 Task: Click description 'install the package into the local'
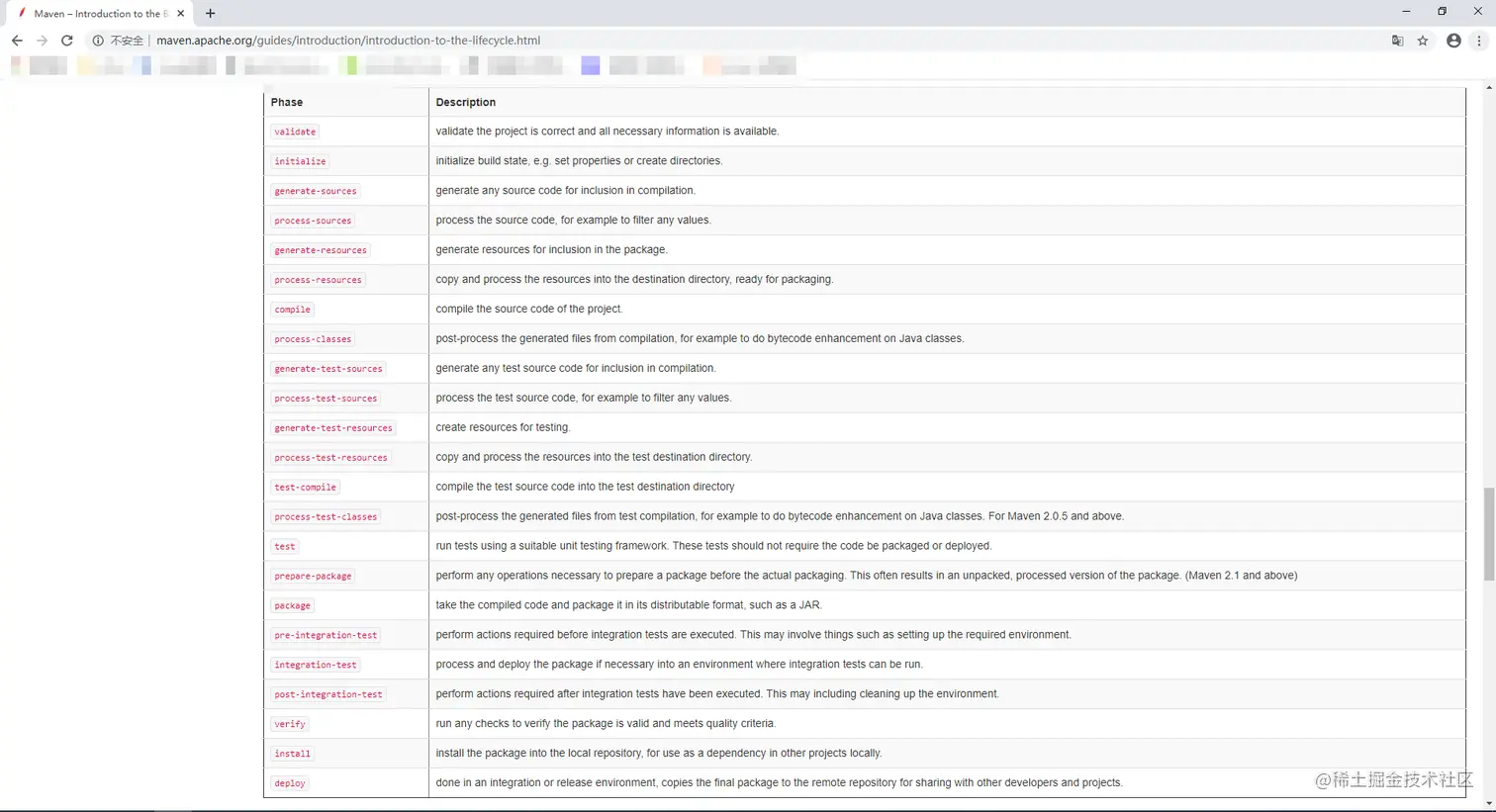pos(659,754)
